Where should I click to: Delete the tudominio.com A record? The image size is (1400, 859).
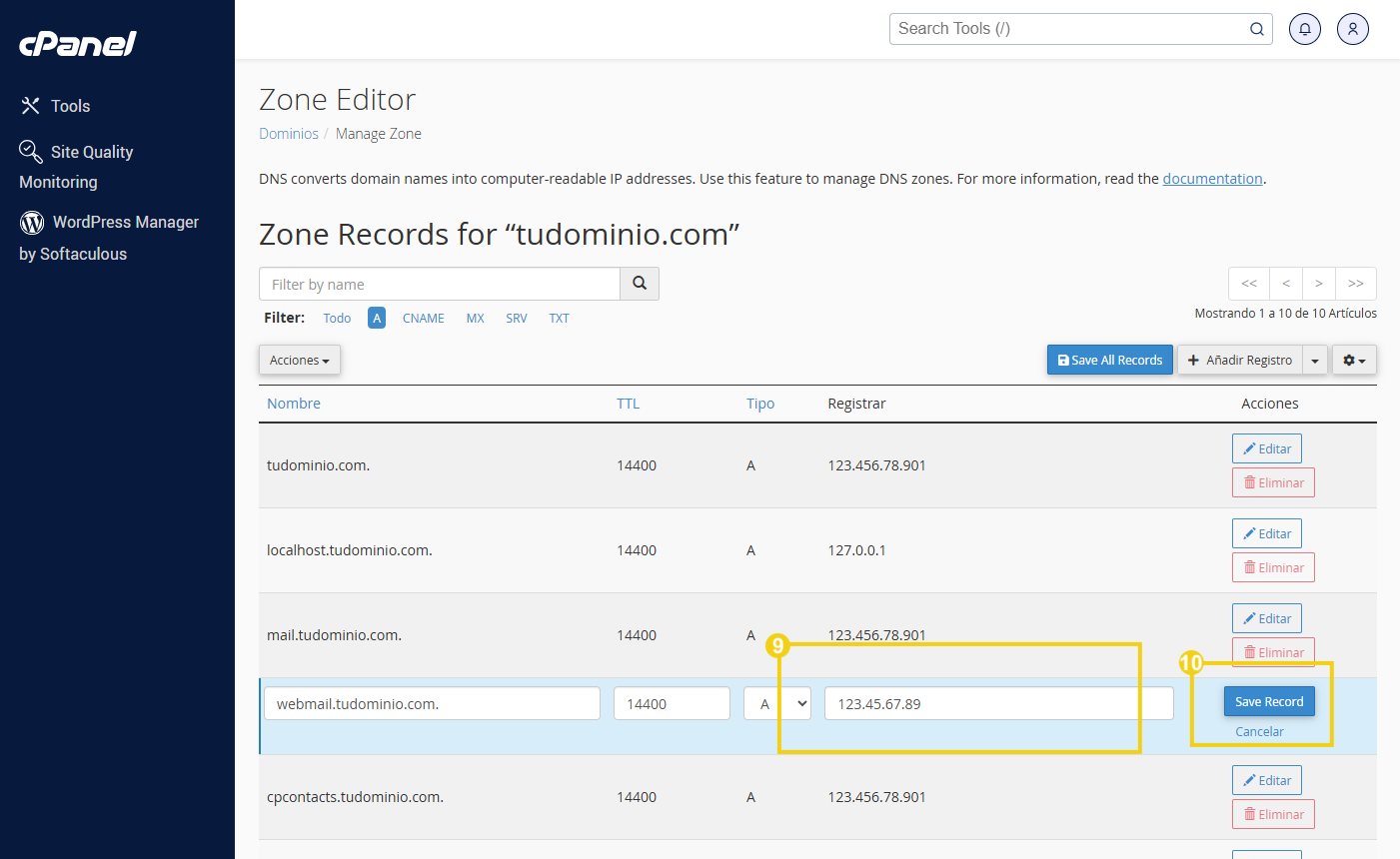[x=1272, y=482]
